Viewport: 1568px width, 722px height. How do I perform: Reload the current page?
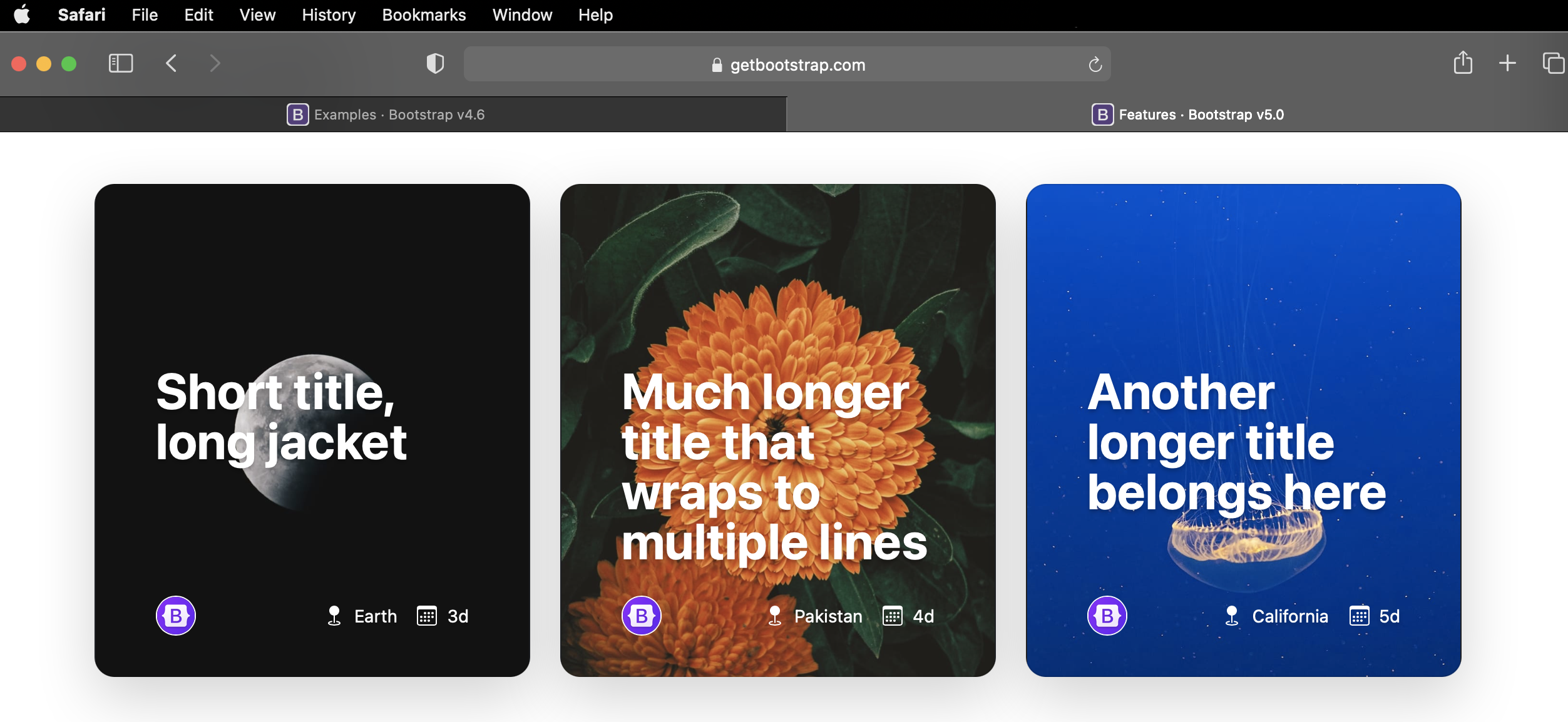click(1095, 64)
